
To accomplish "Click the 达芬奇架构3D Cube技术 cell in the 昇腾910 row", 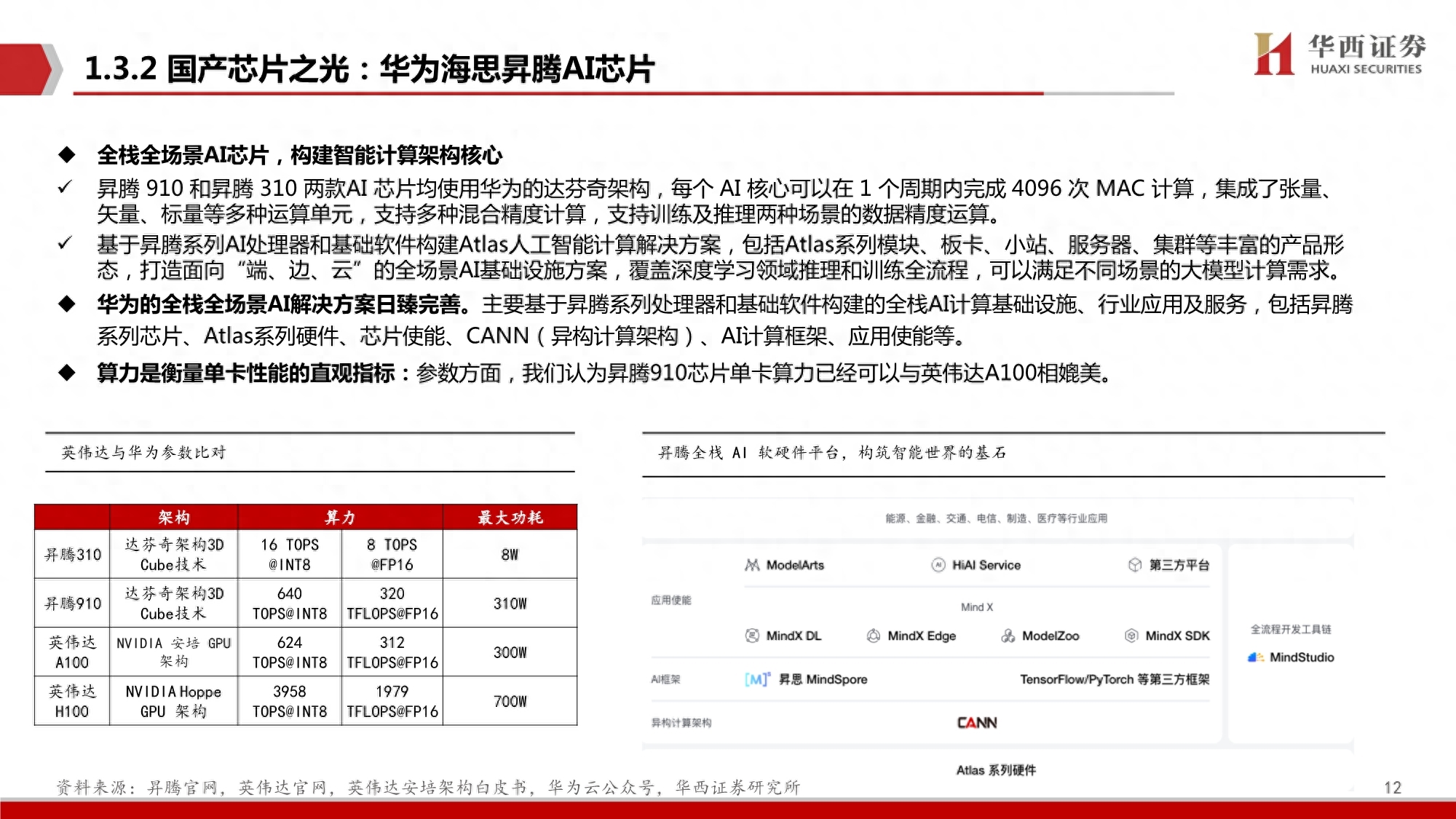I will click(174, 604).
